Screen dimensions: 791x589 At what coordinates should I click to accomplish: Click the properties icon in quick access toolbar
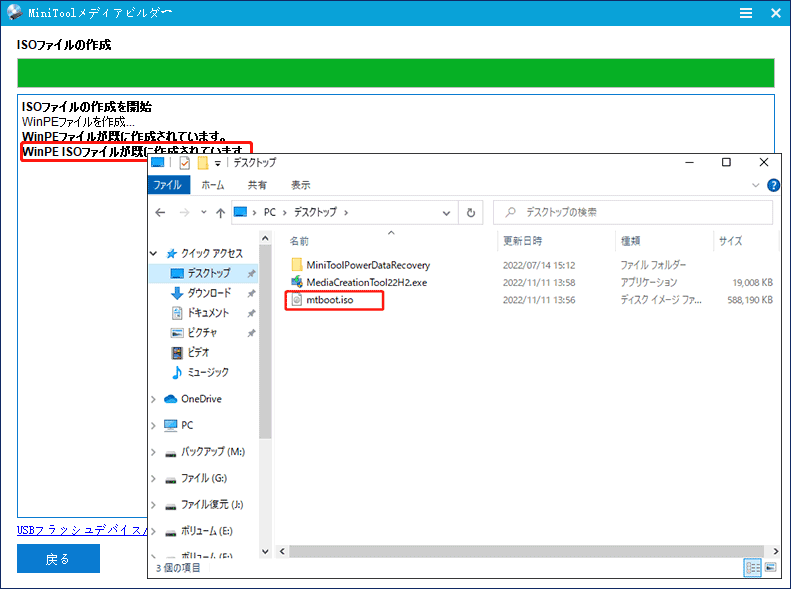[x=185, y=162]
